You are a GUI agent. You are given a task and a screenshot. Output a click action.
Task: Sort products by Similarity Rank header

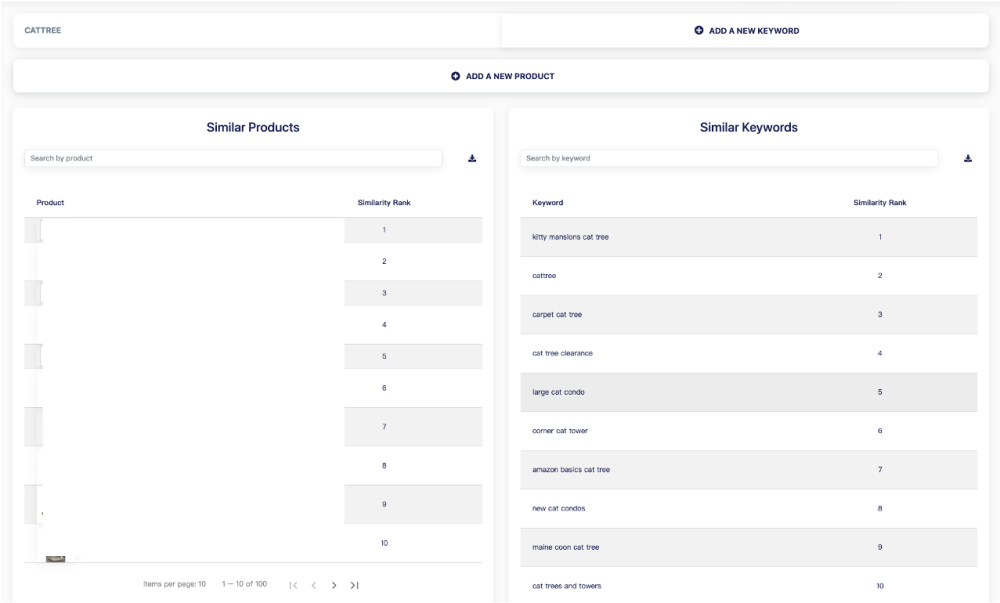384,203
